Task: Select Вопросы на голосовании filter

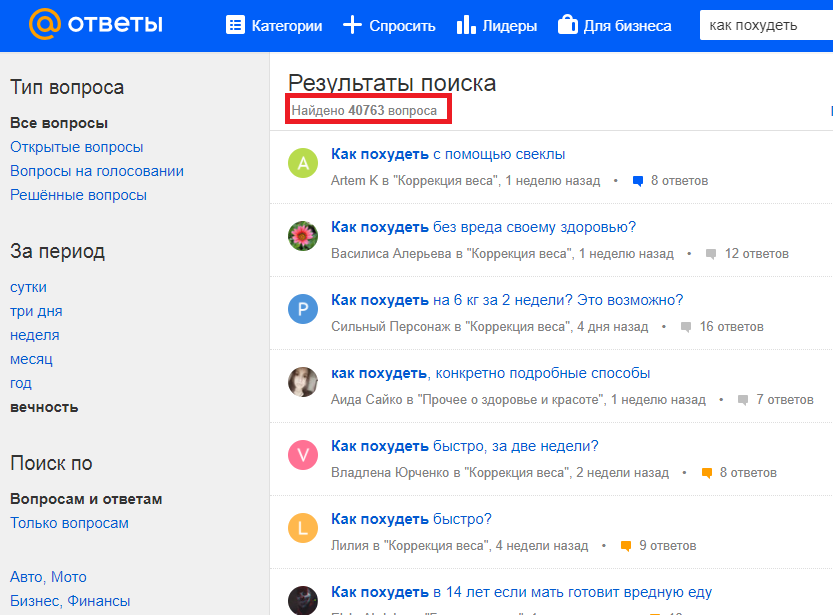Action: pos(97,171)
